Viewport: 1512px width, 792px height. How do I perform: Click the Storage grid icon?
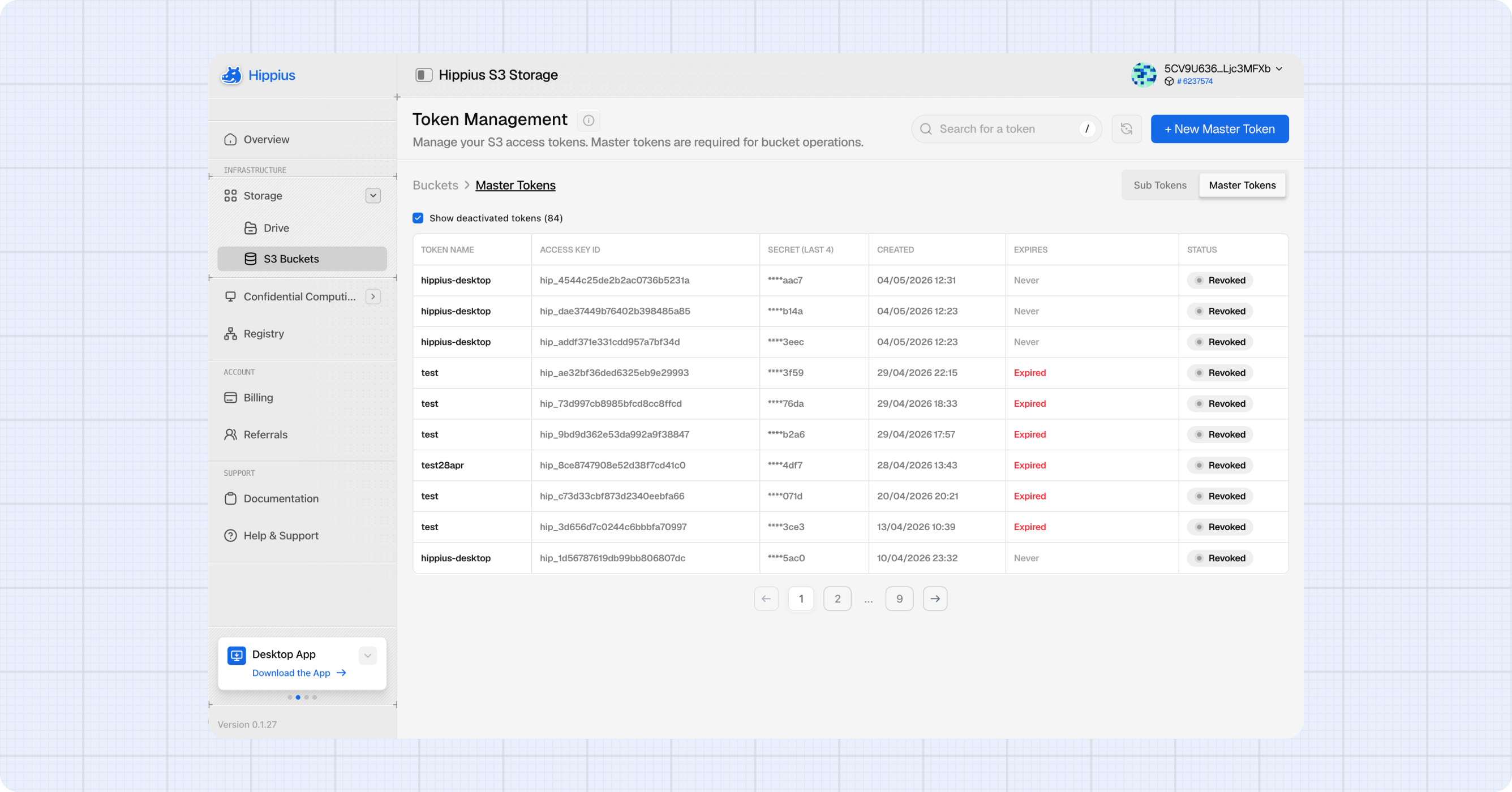pyautogui.click(x=230, y=196)
